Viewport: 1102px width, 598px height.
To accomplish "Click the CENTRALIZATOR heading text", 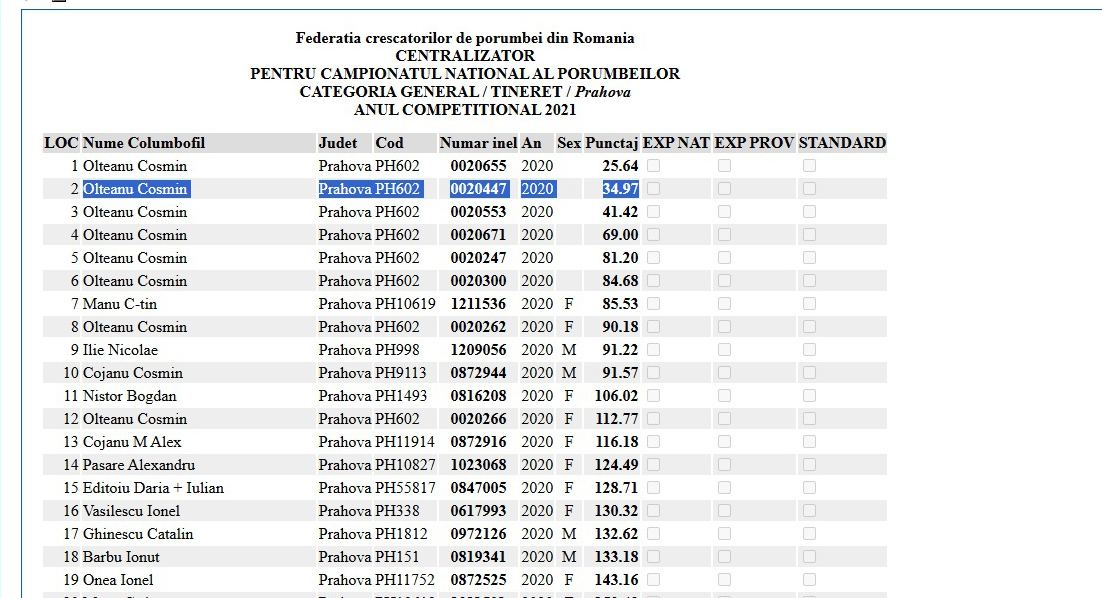I will (x=465, y=56).
